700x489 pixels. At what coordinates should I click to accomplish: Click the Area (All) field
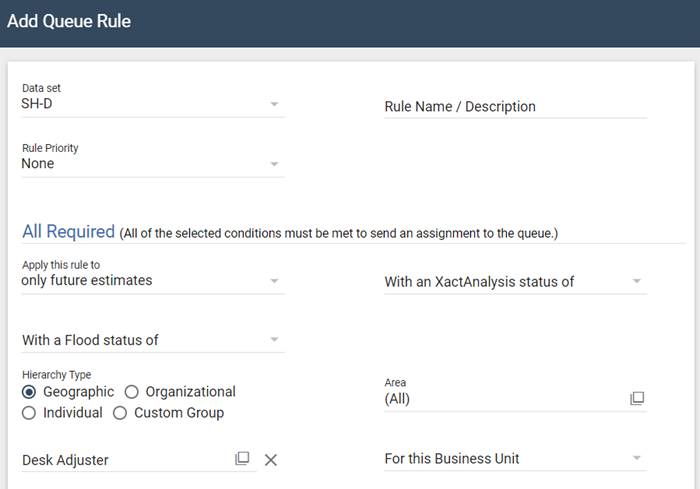(x=500, y=399)
